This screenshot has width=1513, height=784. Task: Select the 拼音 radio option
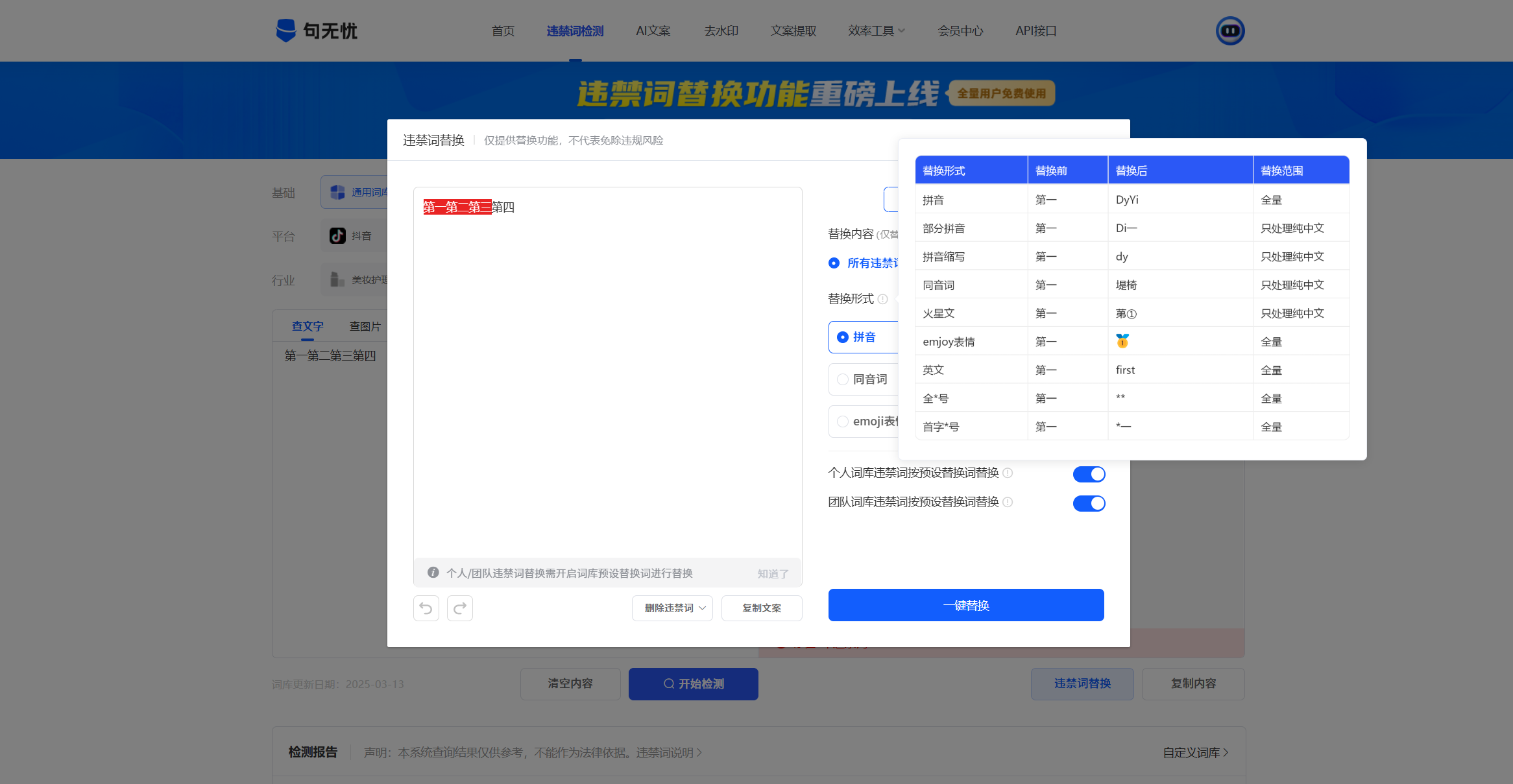point(843,337)
